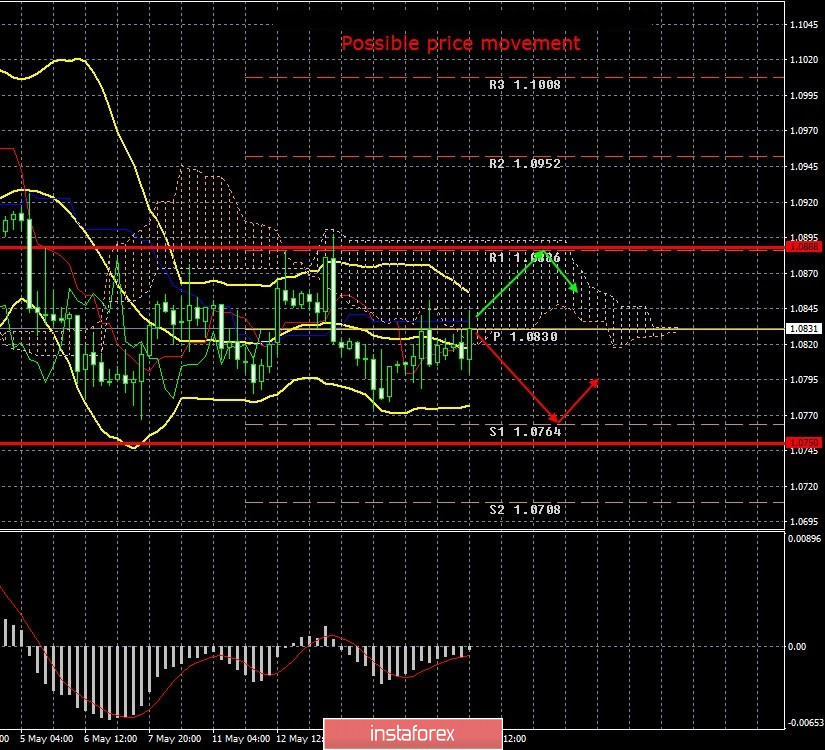Click the R2 1.0952 resistance label
The image size is (825, 750).
coord(525,164)
